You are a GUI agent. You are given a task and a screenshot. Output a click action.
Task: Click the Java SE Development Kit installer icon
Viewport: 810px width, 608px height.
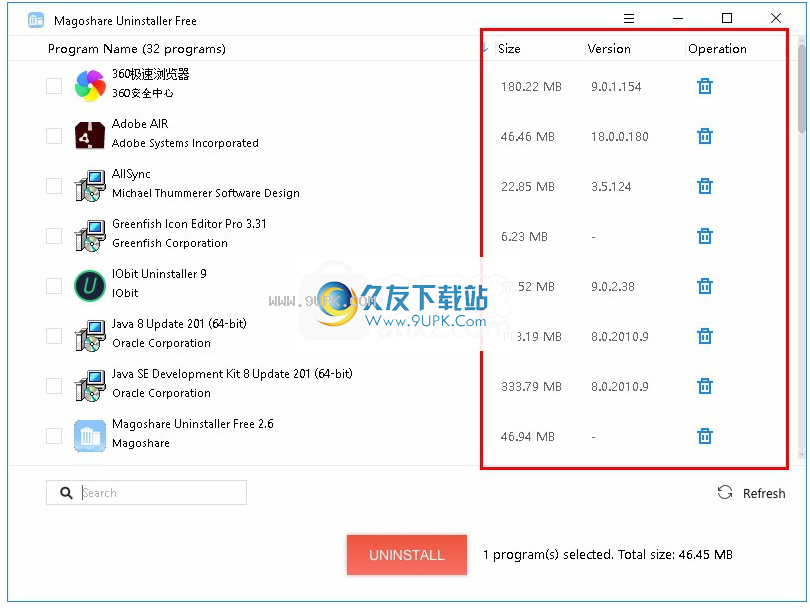tap(90, 385)
